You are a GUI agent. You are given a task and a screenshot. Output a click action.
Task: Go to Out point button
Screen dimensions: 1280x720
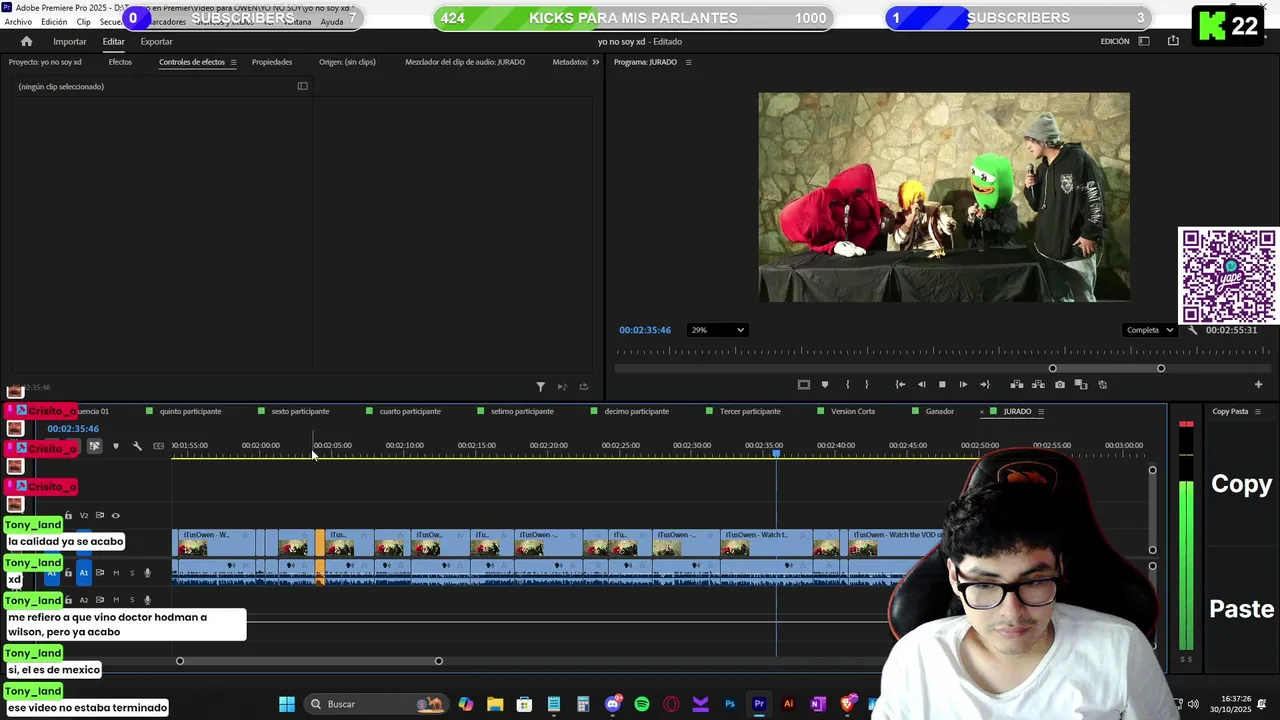click(984, 384)
